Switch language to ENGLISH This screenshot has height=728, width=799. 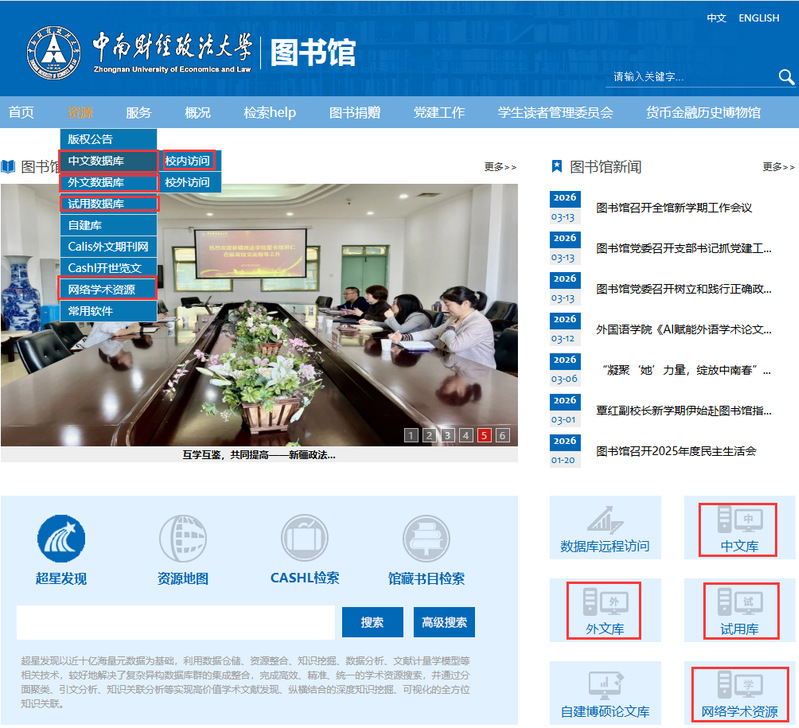click(x=759, y=18)
